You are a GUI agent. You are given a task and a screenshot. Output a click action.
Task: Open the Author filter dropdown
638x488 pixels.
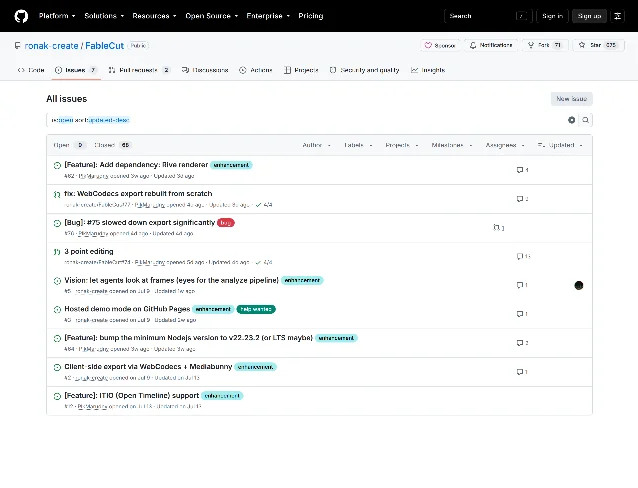(317, 145)
